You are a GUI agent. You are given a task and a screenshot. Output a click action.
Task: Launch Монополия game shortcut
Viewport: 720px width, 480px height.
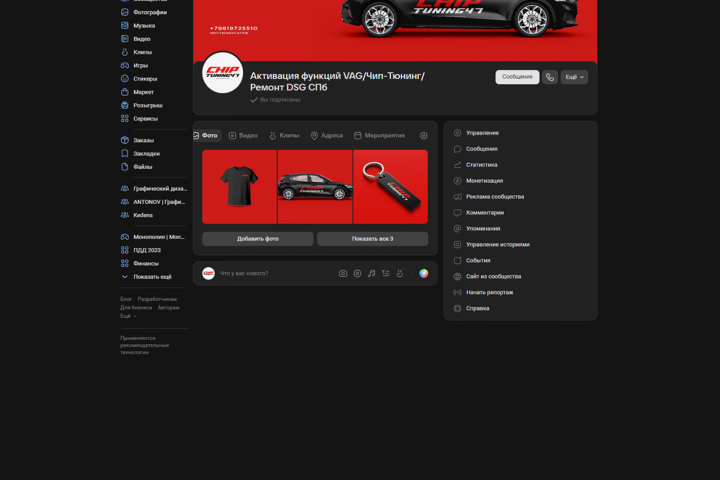(x=153, y=237)
